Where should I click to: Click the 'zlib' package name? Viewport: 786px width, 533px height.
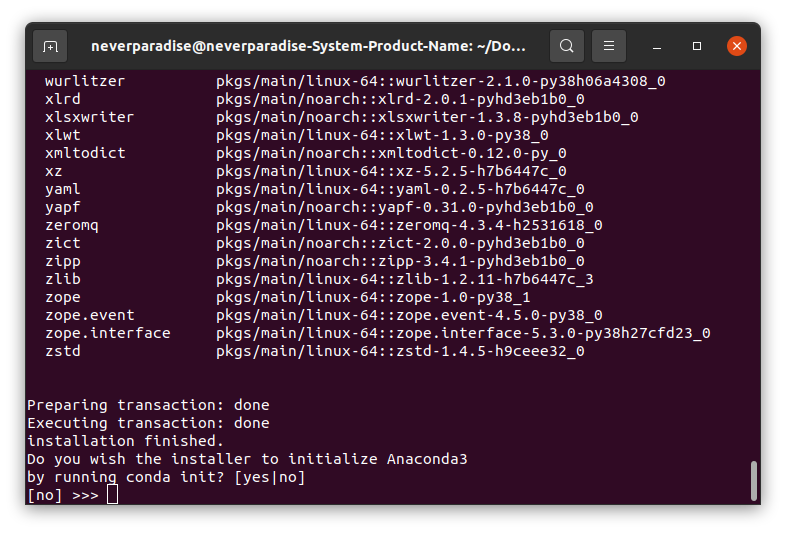tap(63, 280)
